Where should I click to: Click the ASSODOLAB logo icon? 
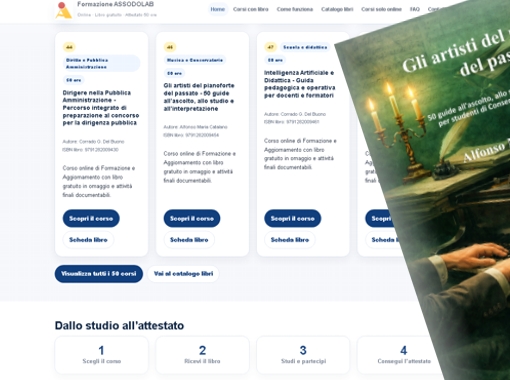click(63, 10)
